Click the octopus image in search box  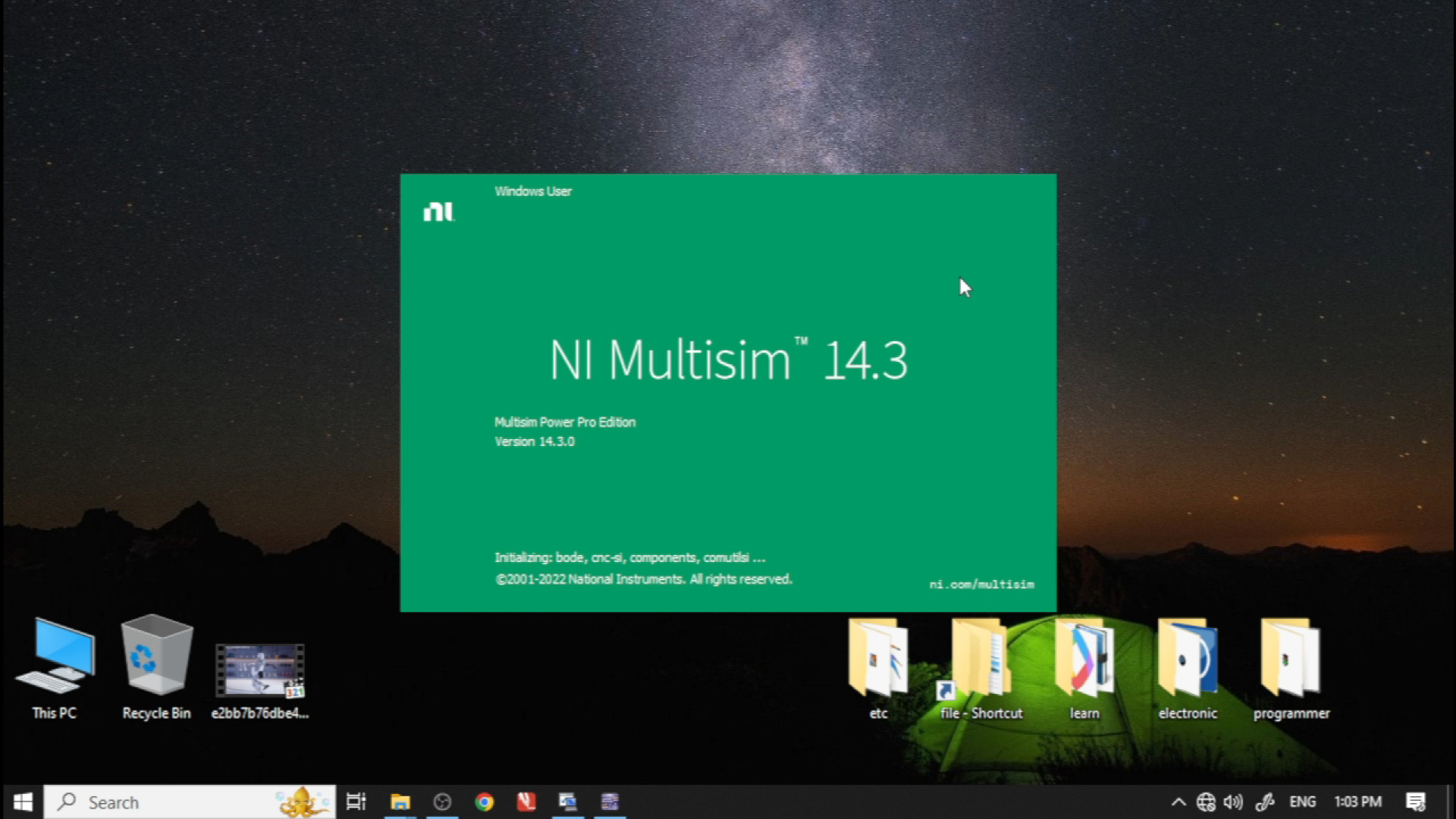click(x=303, y=802)
